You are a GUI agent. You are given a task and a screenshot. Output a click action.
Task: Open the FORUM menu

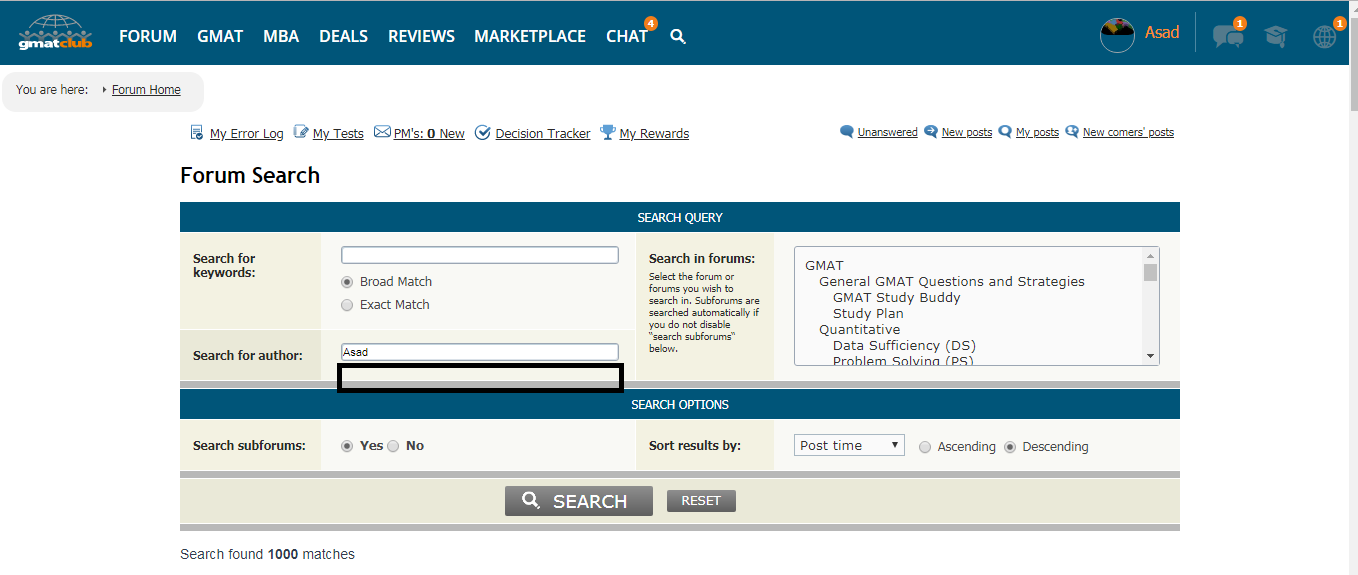tap(148, 36)
